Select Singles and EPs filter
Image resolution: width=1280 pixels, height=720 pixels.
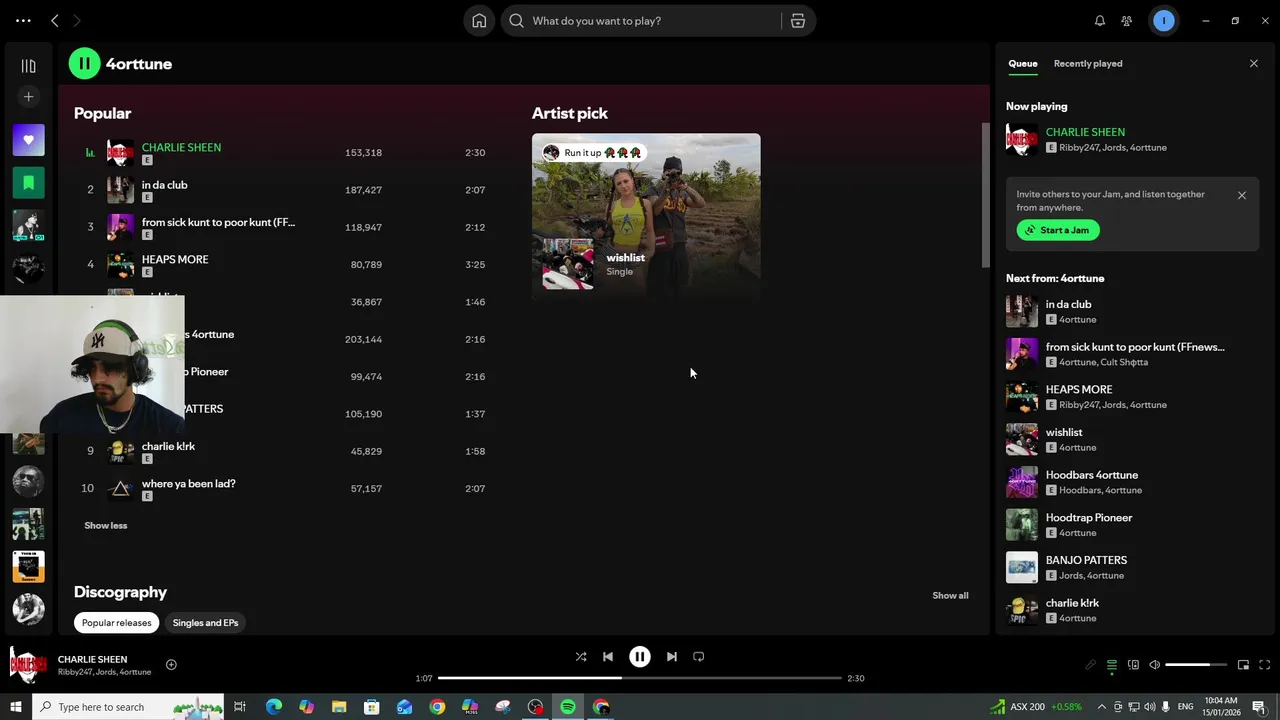pyautogui.click(x=205, y=623)
